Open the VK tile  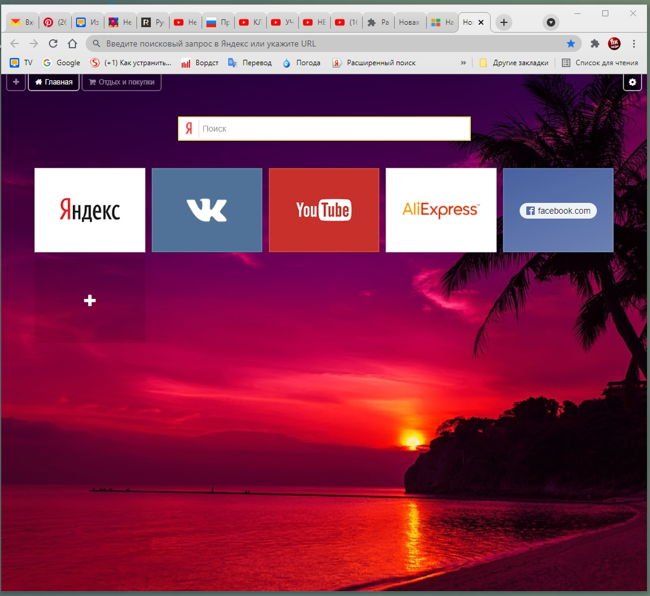pyautogui.click(x=207, y=210)
